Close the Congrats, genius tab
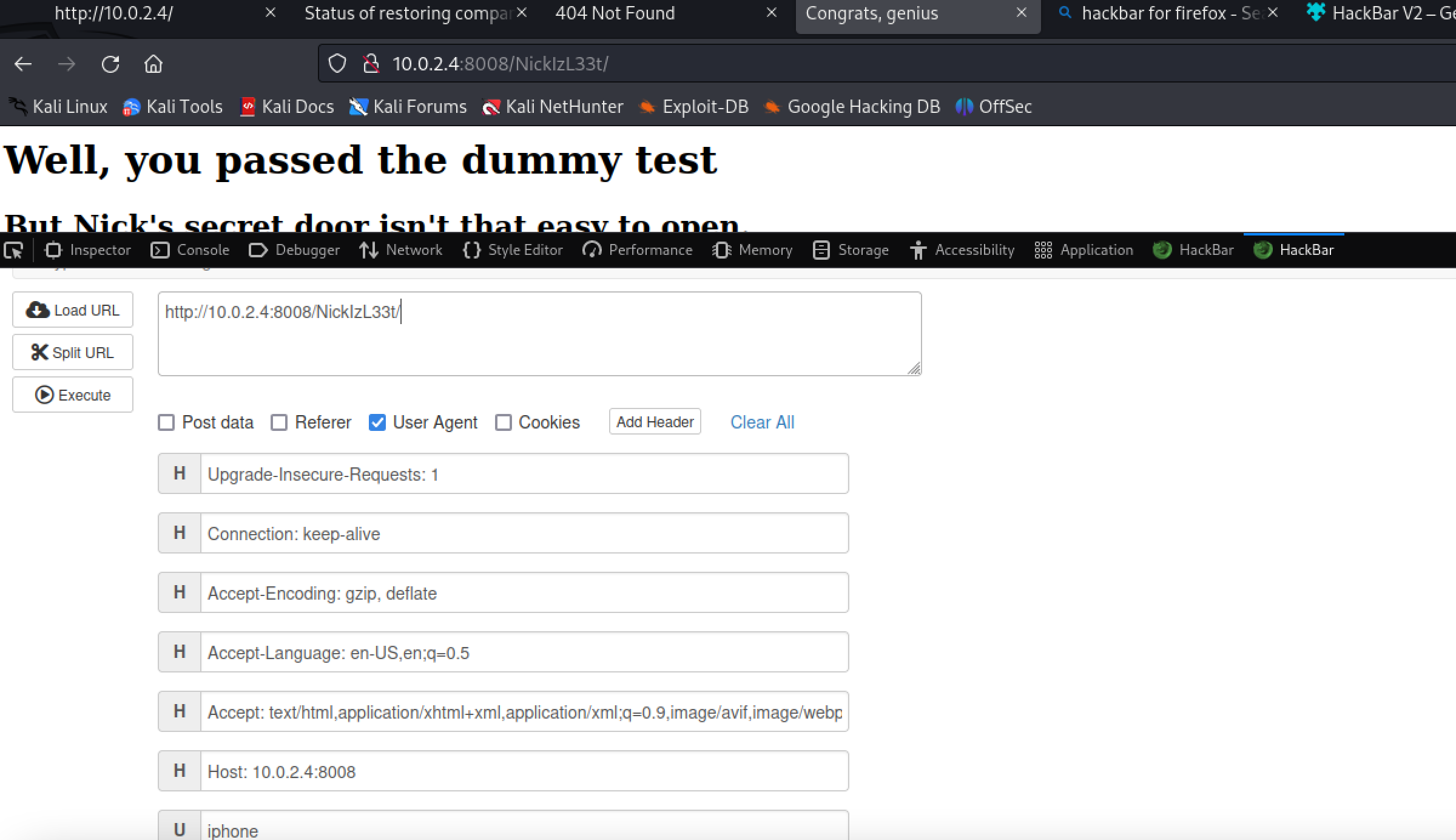1456x840 pixels. tap(1022, 13)
